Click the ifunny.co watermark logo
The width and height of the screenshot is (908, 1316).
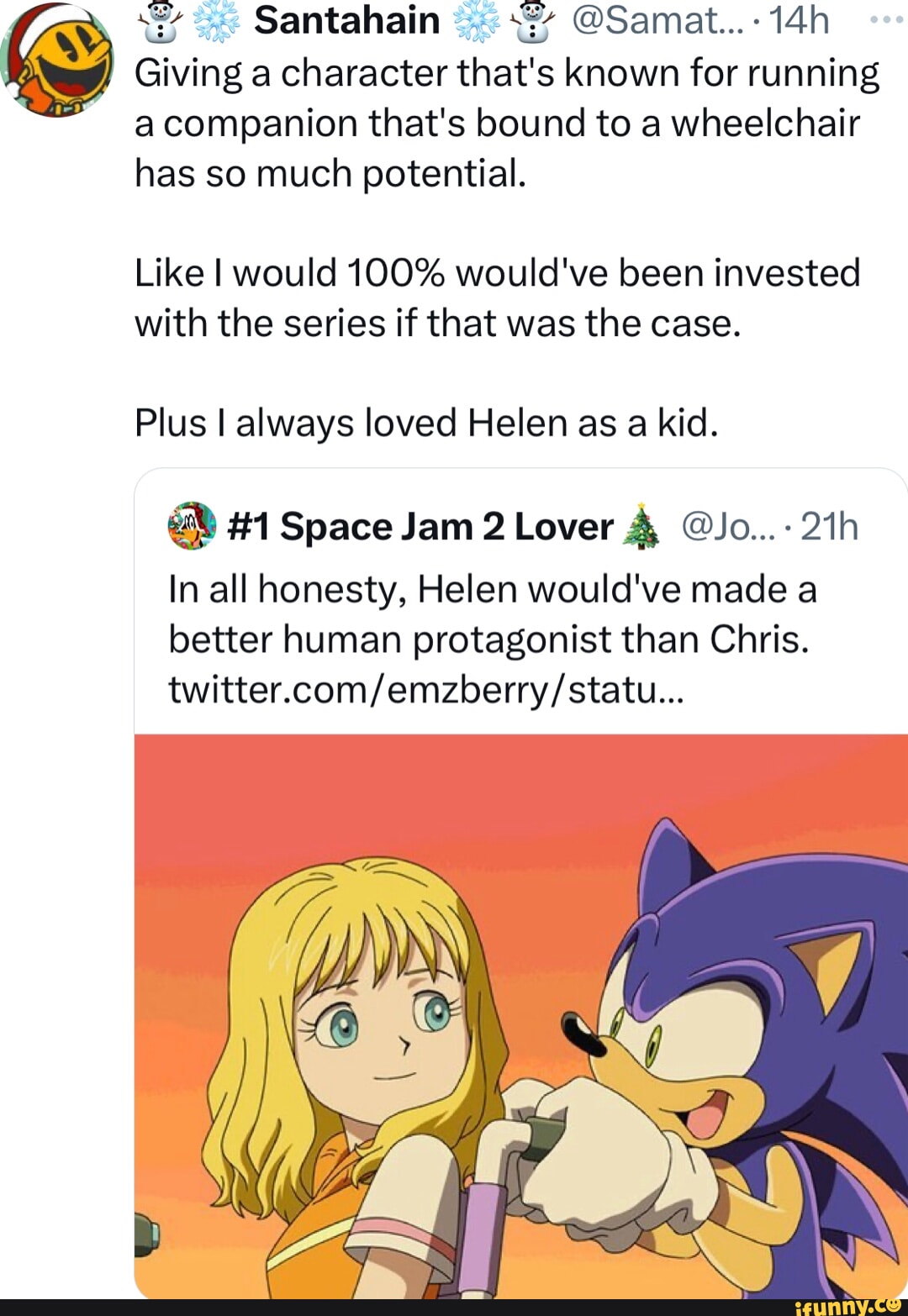pos(847,1307)
